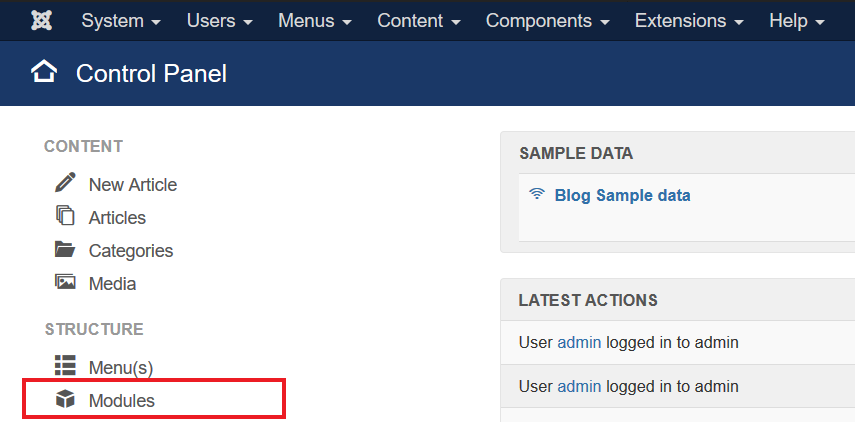
Task: Install Blog Sample data via its link
Action: 622,195
